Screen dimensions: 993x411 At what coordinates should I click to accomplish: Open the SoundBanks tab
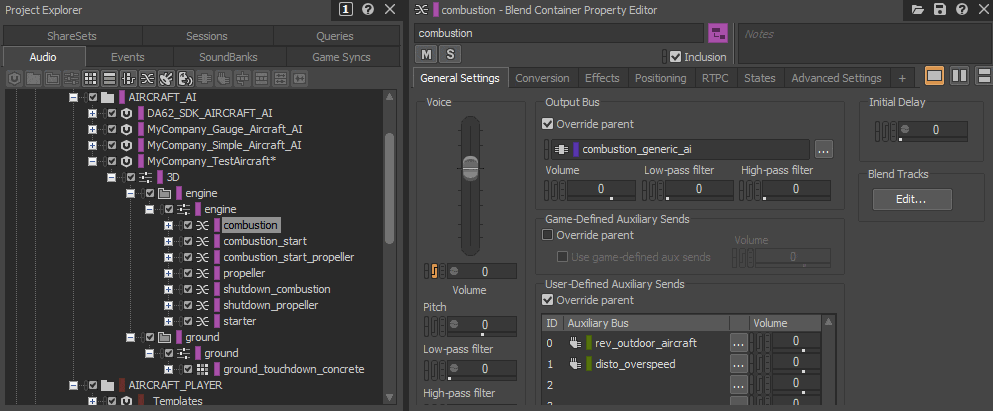227,57
